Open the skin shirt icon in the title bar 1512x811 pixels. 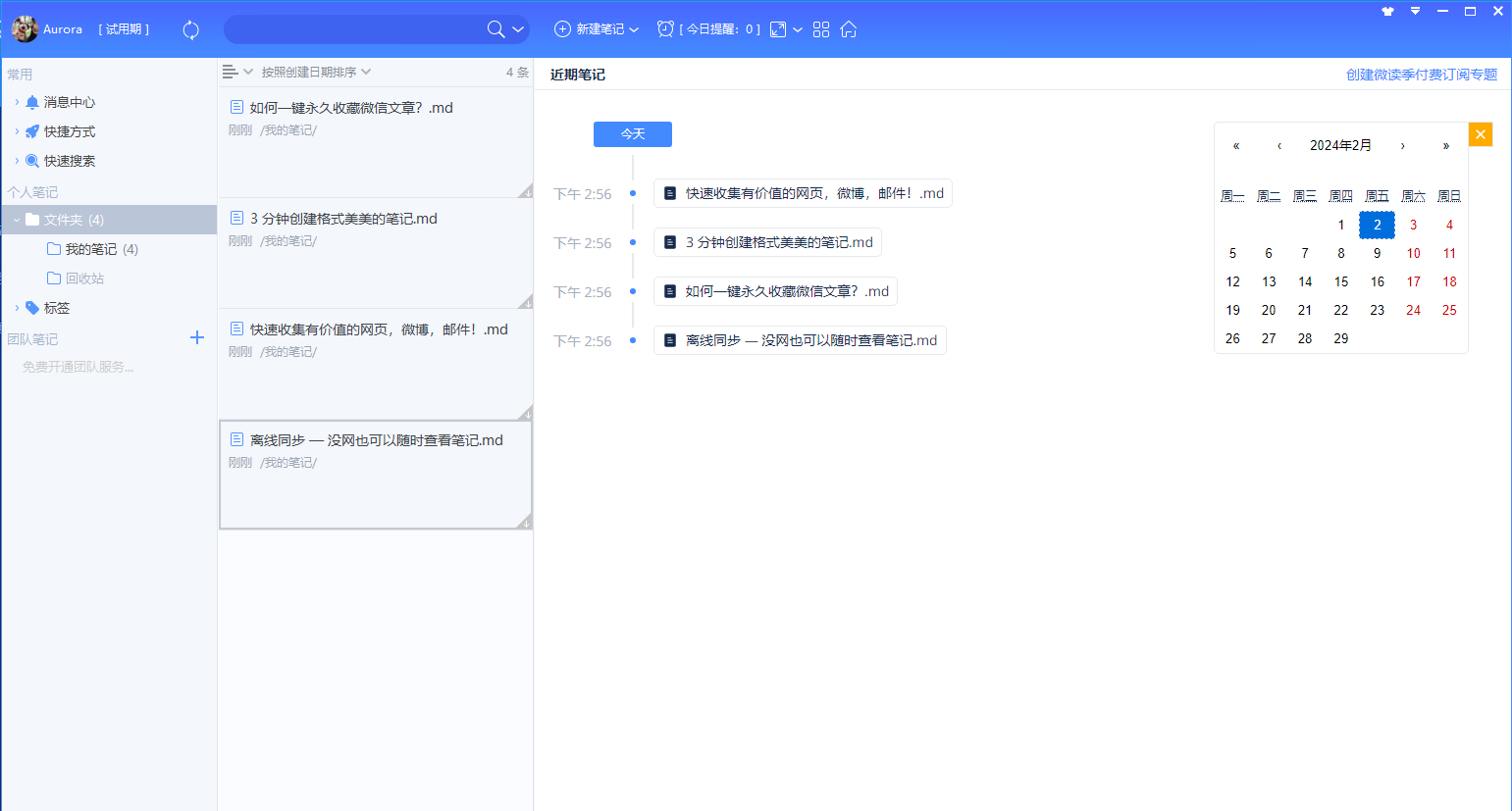[x=1387, y=11]
